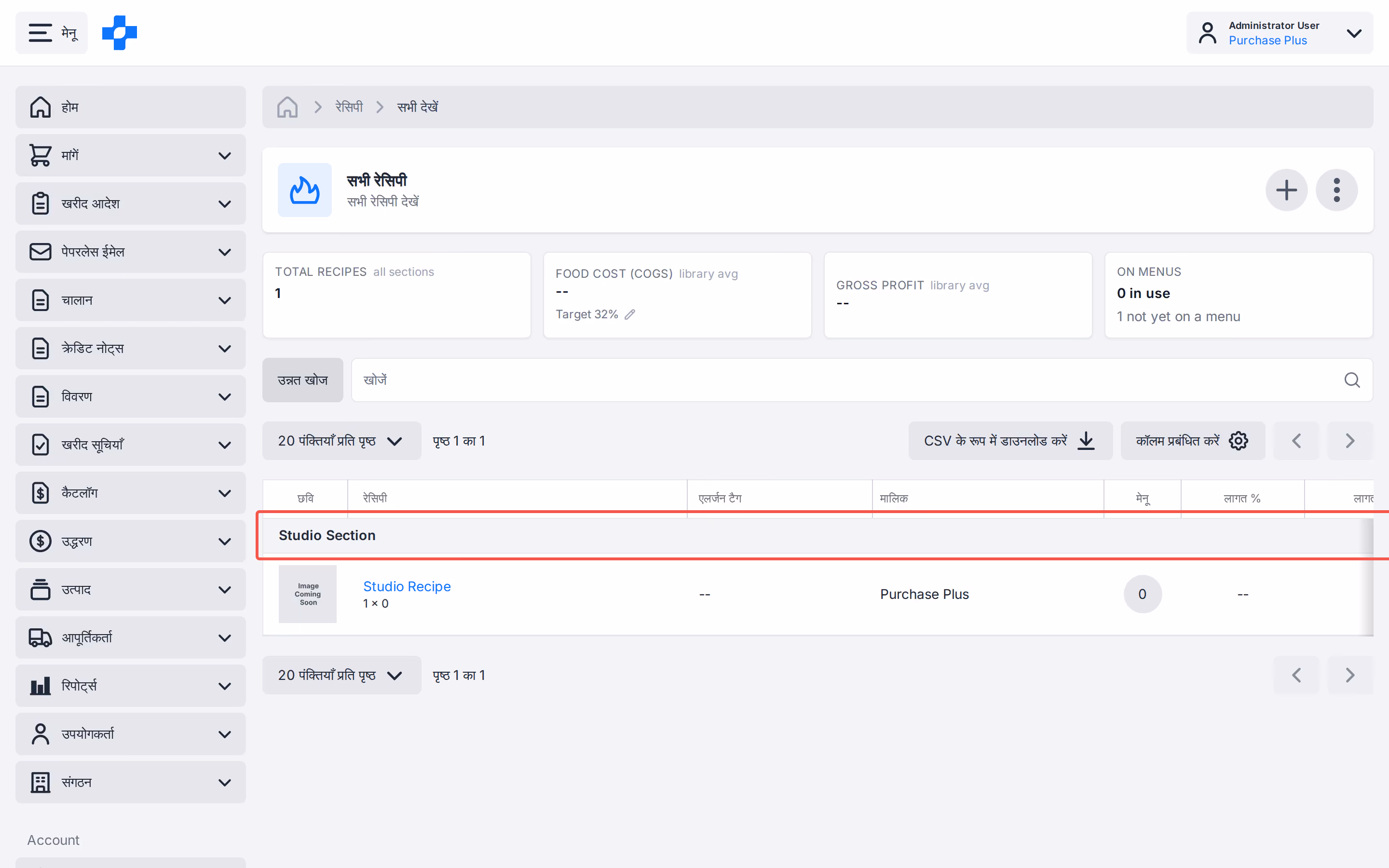The width and height of the screenshot is (1389, 868).
Task: Open कॉलम प्रबंधित करें settings
Action: click(1193, 441)
